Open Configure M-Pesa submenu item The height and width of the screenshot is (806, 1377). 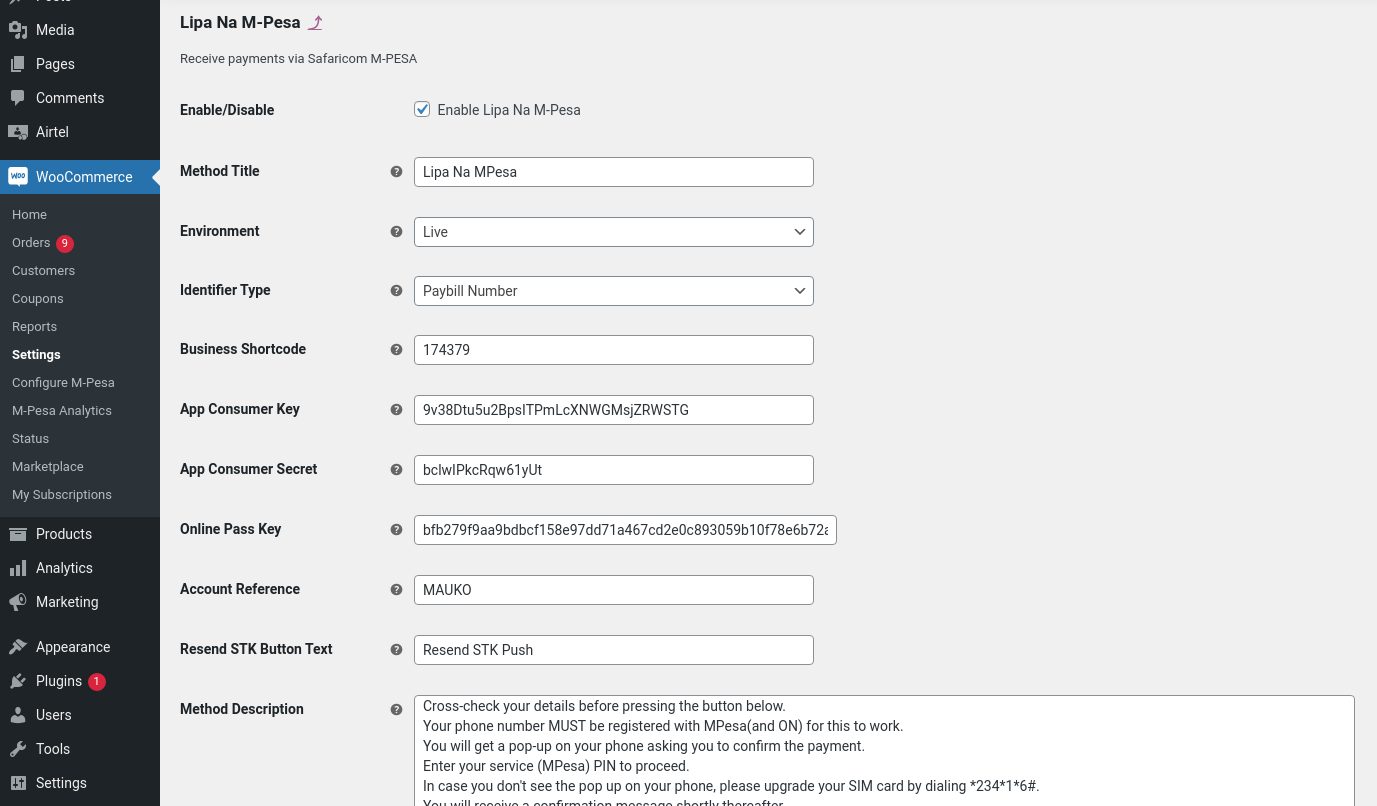(63, 383)
